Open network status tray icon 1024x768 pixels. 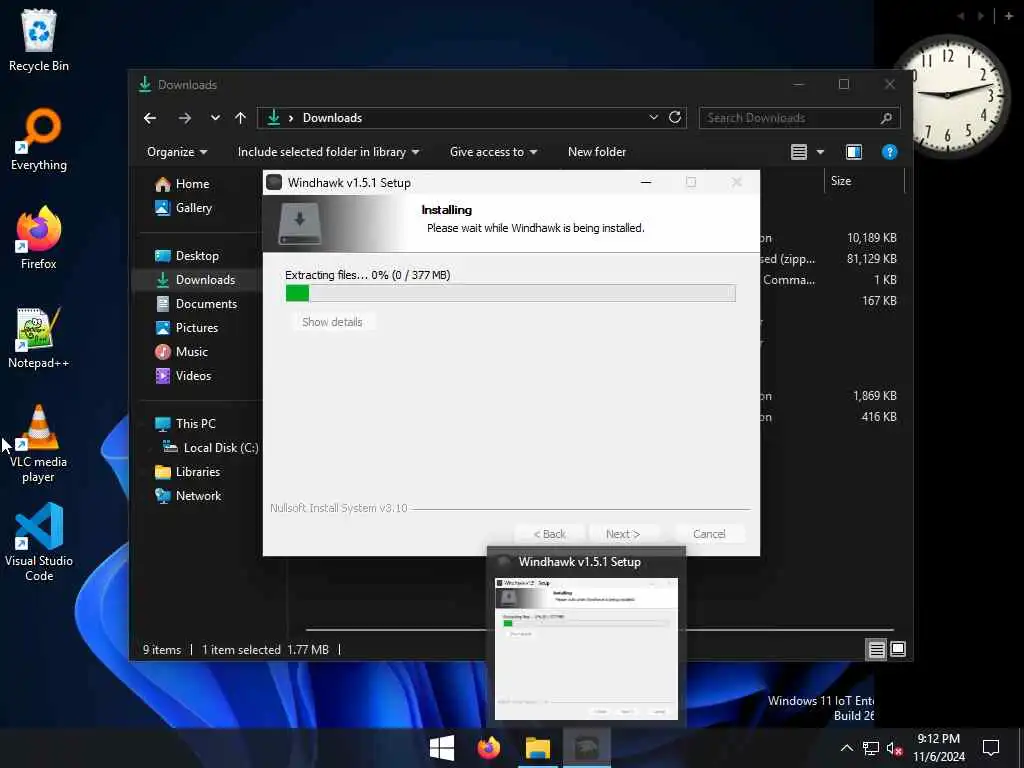pyautogui.click(x=871, y=748)
